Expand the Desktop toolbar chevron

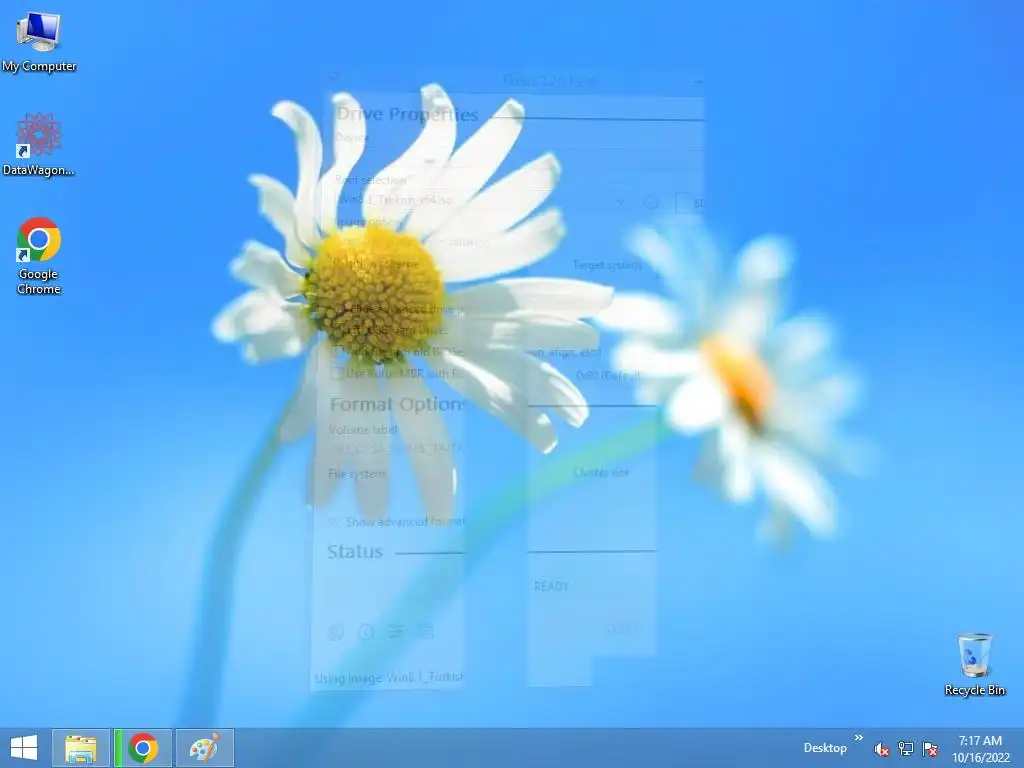click(859, 738)
